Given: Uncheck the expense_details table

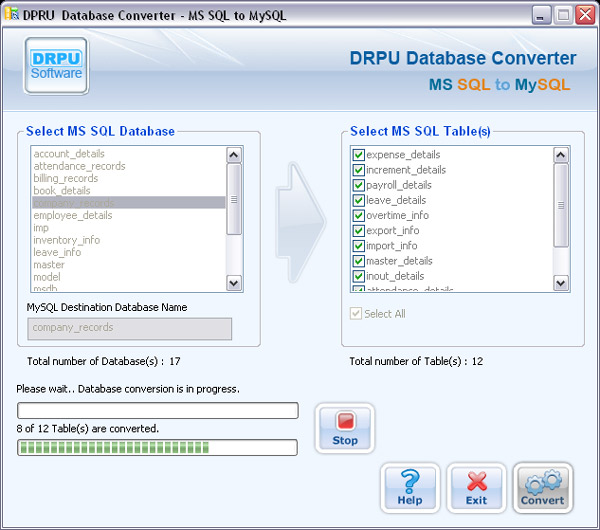Looking at the screenshot, I should pos(358,155).
